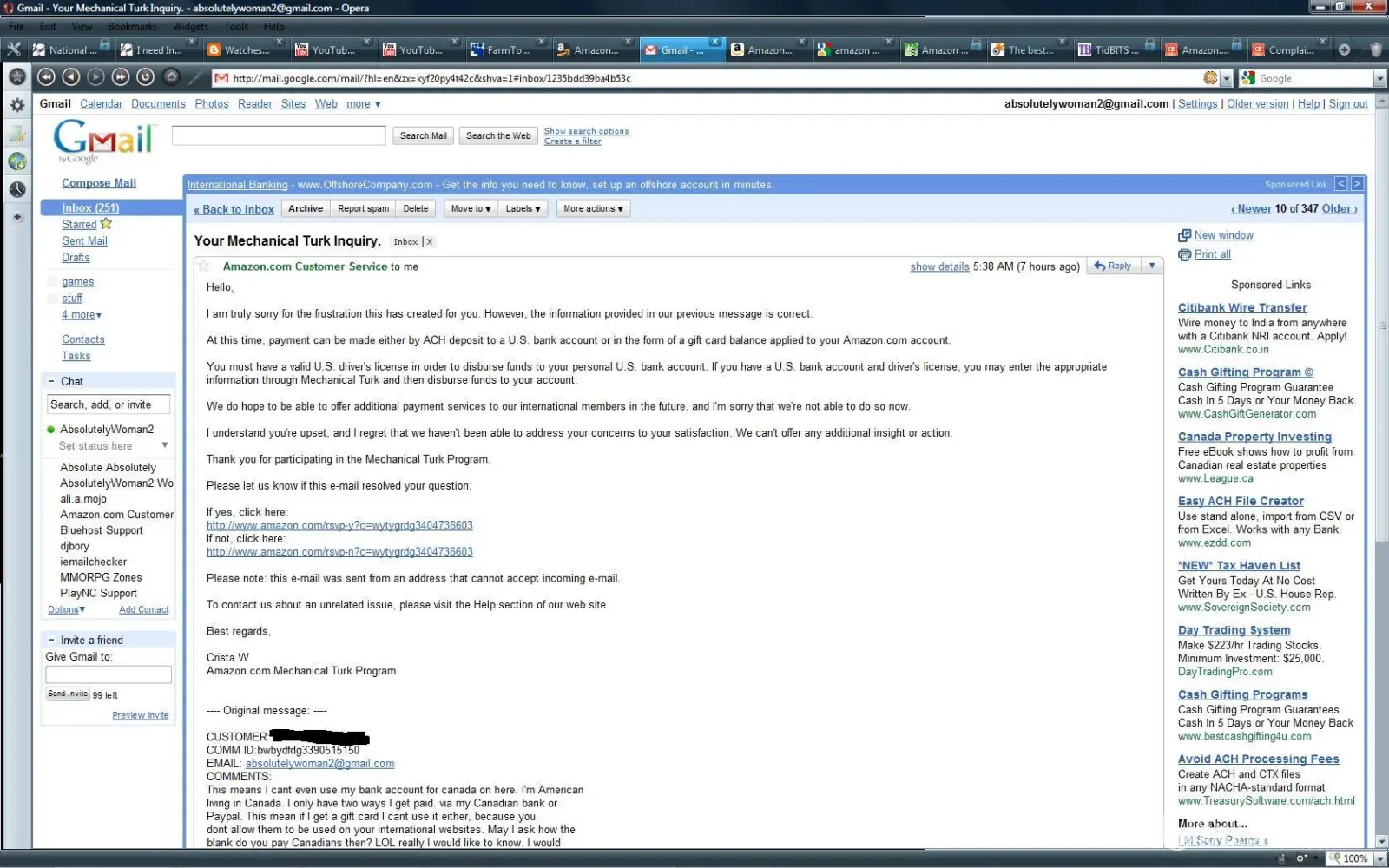Open the address bar dropdown arrow
The width and height of the screenshot is (1389, 868).
tap(1226, 79)
